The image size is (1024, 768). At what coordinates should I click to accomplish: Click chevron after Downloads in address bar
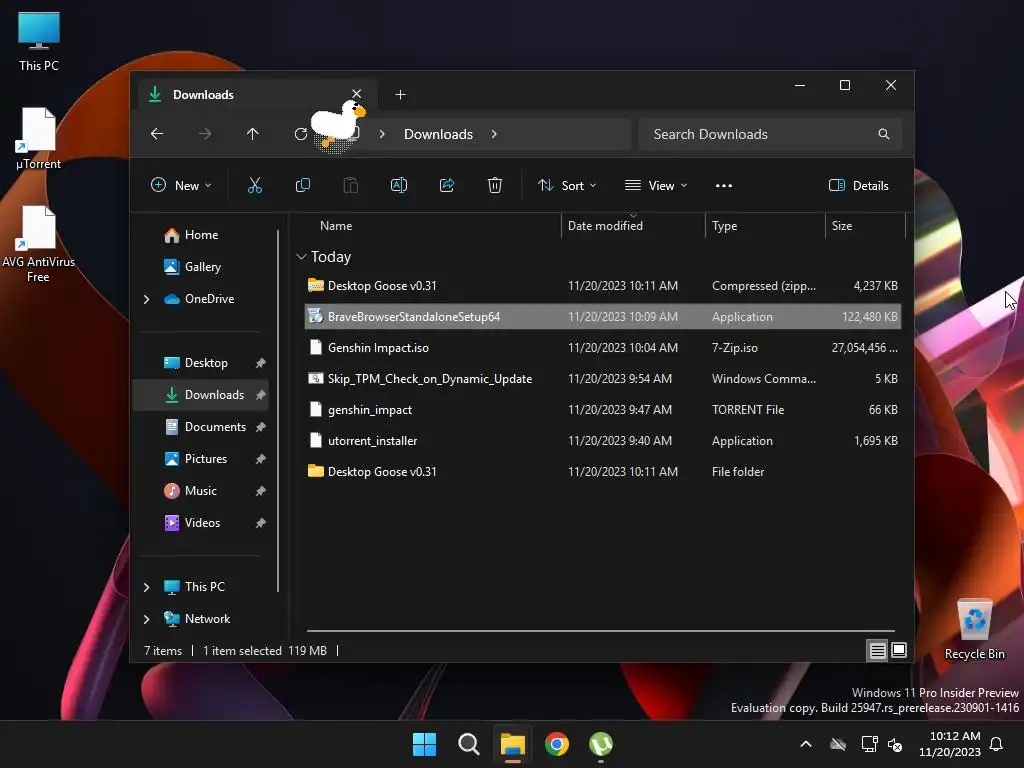tap(494, 134)
